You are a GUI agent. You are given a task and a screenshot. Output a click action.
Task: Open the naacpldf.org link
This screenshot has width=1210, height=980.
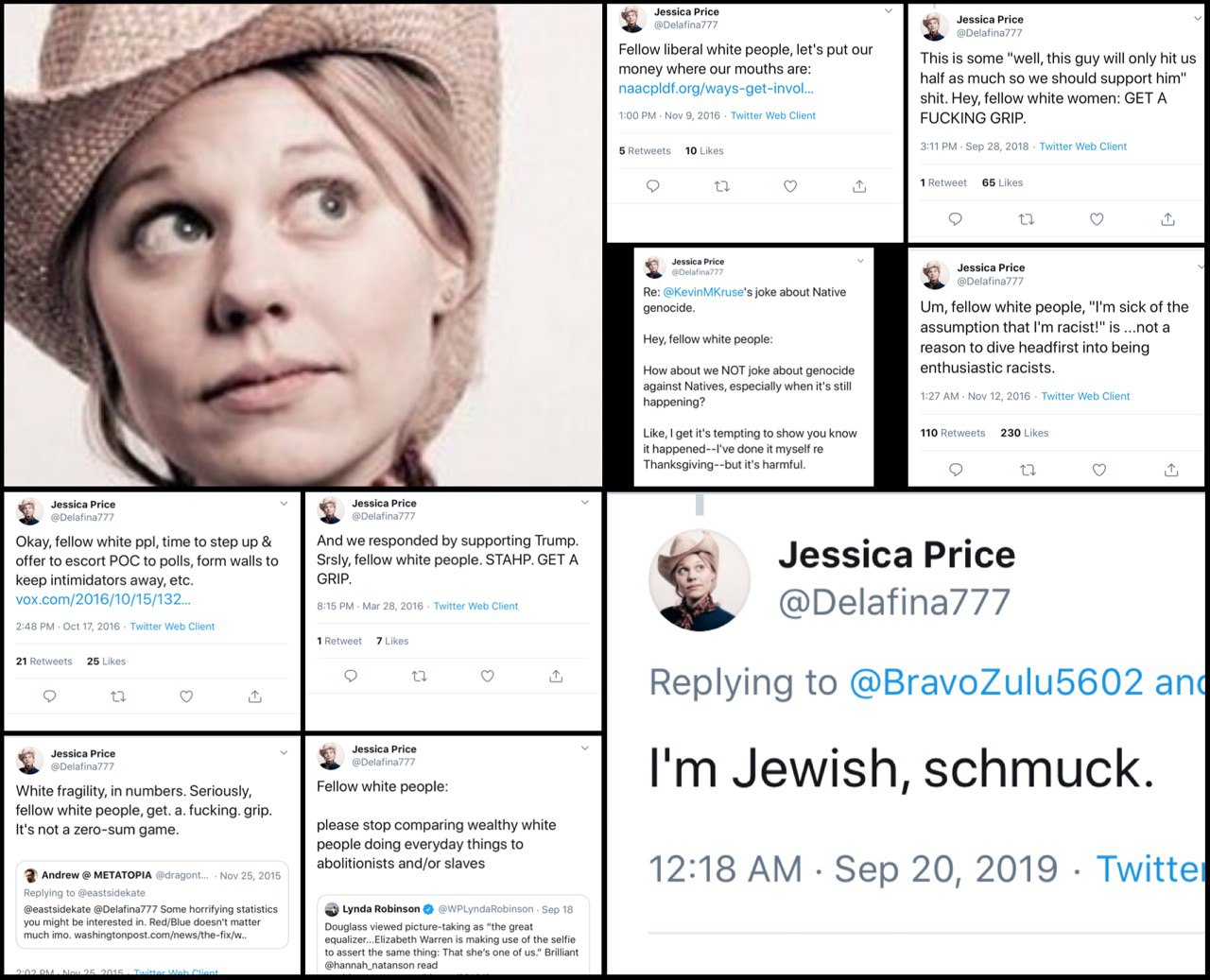[716, 89]
